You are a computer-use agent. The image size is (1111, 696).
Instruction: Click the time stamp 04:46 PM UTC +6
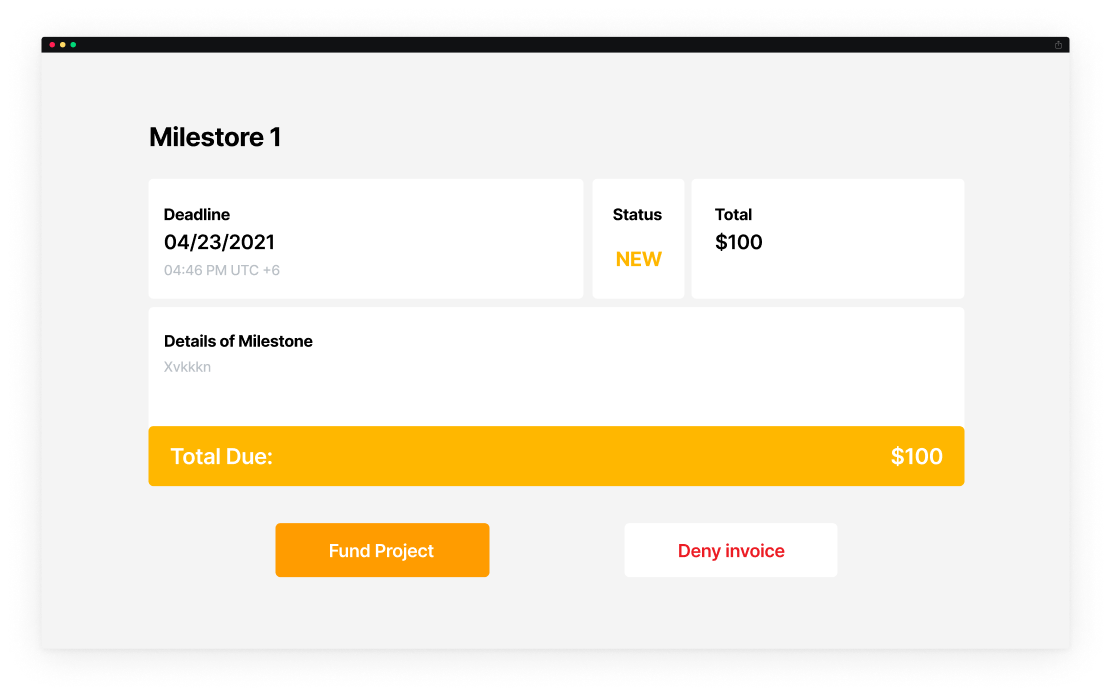222,270
